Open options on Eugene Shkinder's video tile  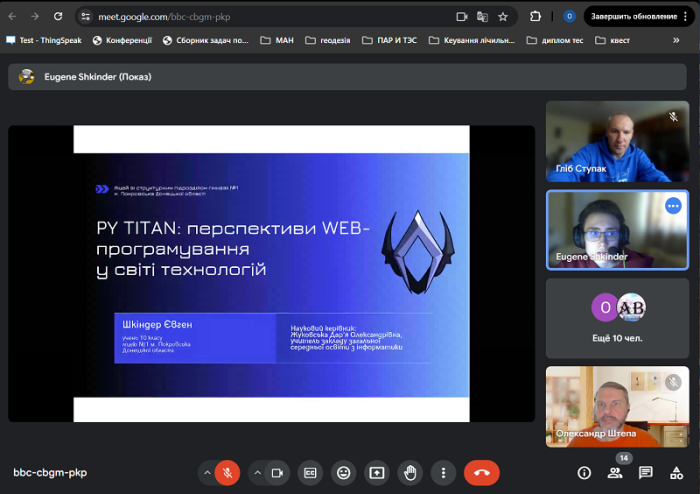point(673,205)
